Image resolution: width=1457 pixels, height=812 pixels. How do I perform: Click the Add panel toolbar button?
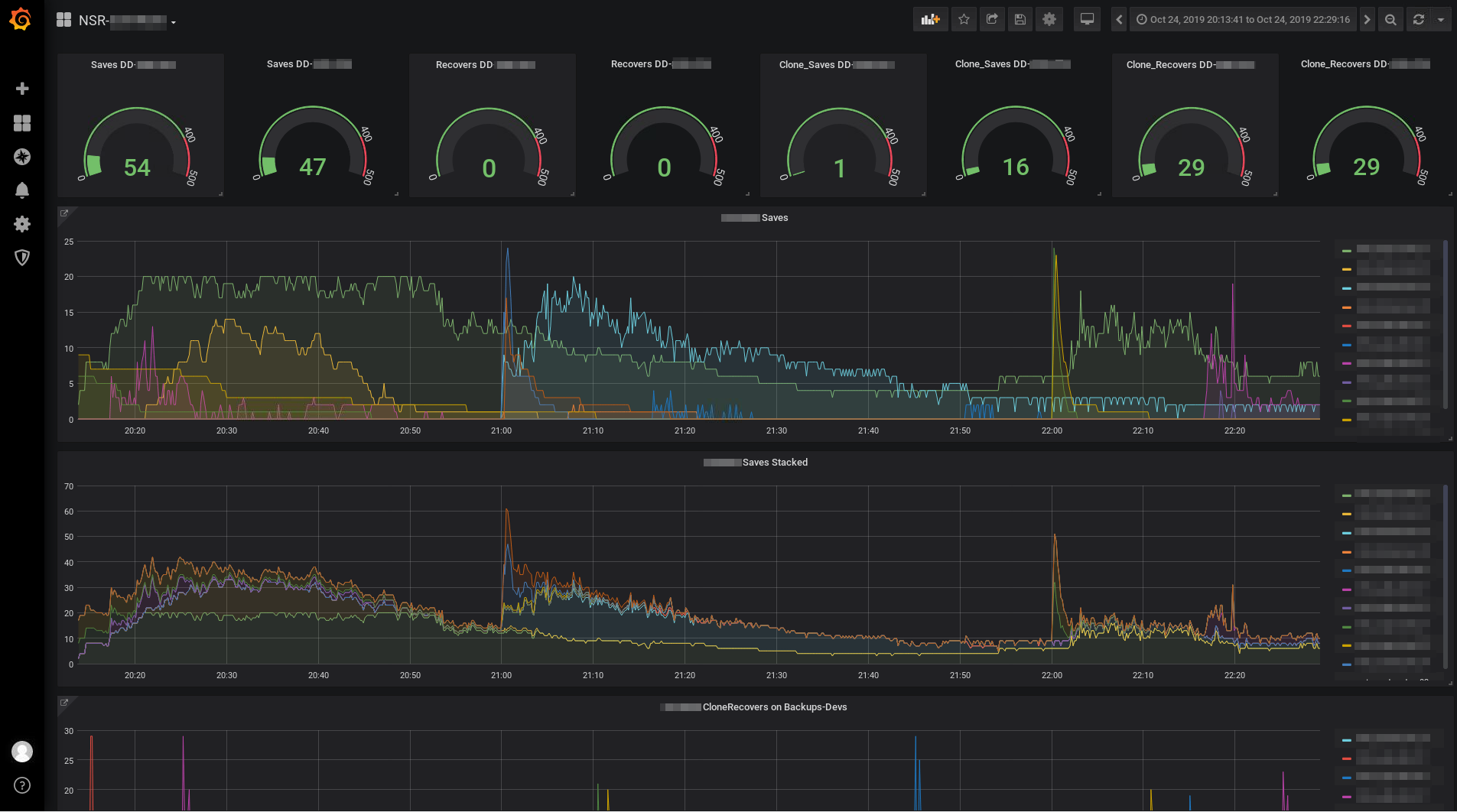click(930, 20)
